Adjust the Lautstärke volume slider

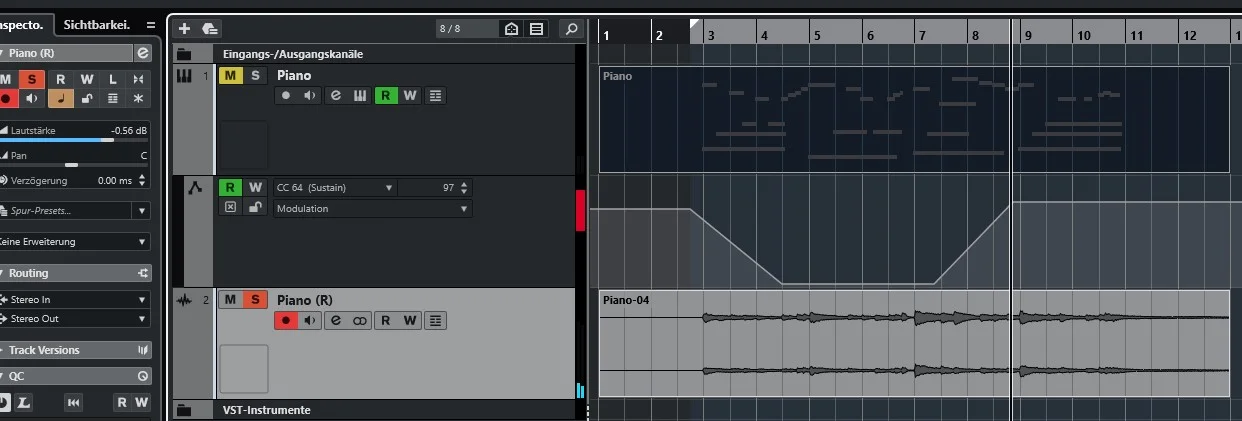point(74,140)
